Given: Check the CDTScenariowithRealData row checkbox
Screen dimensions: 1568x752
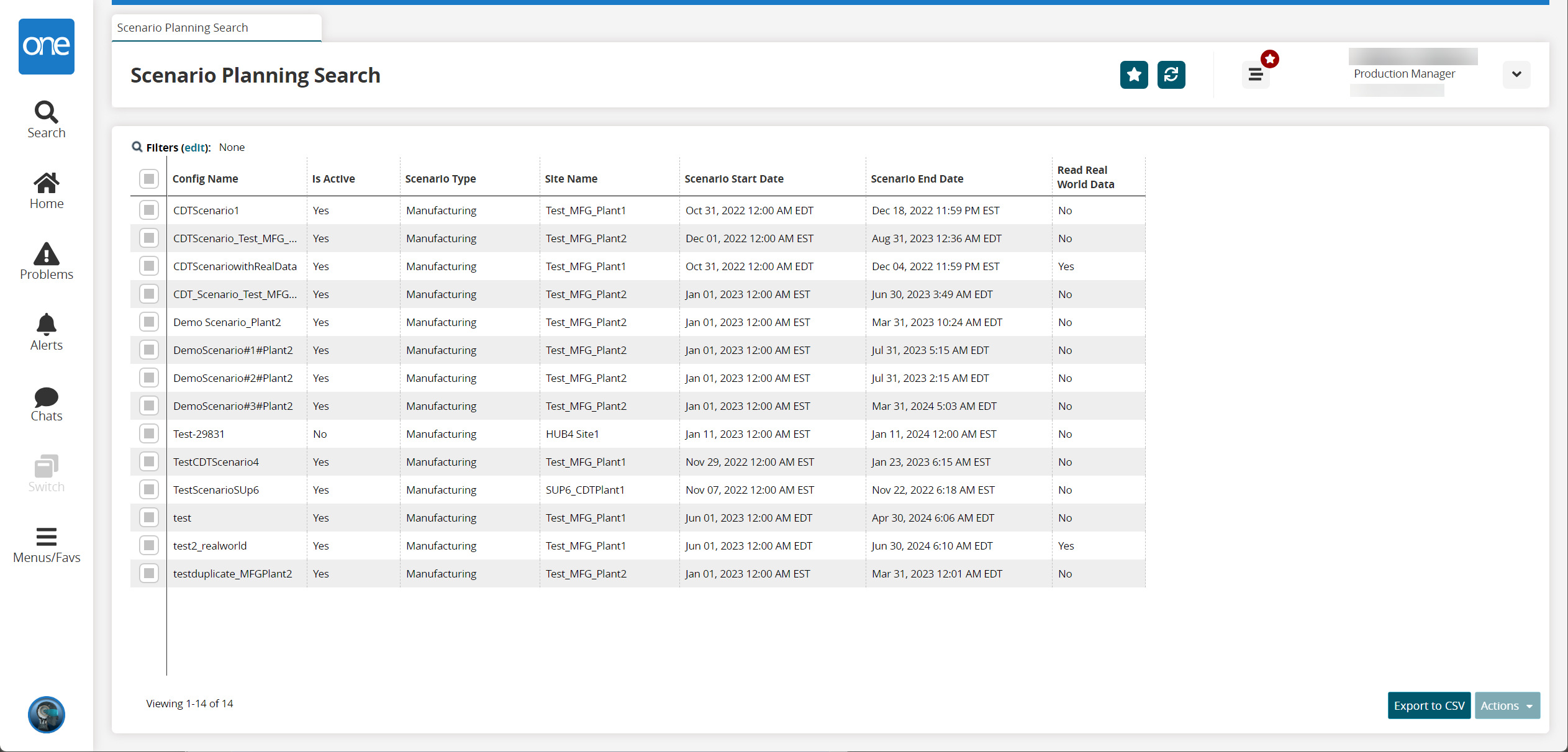Looking at the screenshot, I should [149, 266].
